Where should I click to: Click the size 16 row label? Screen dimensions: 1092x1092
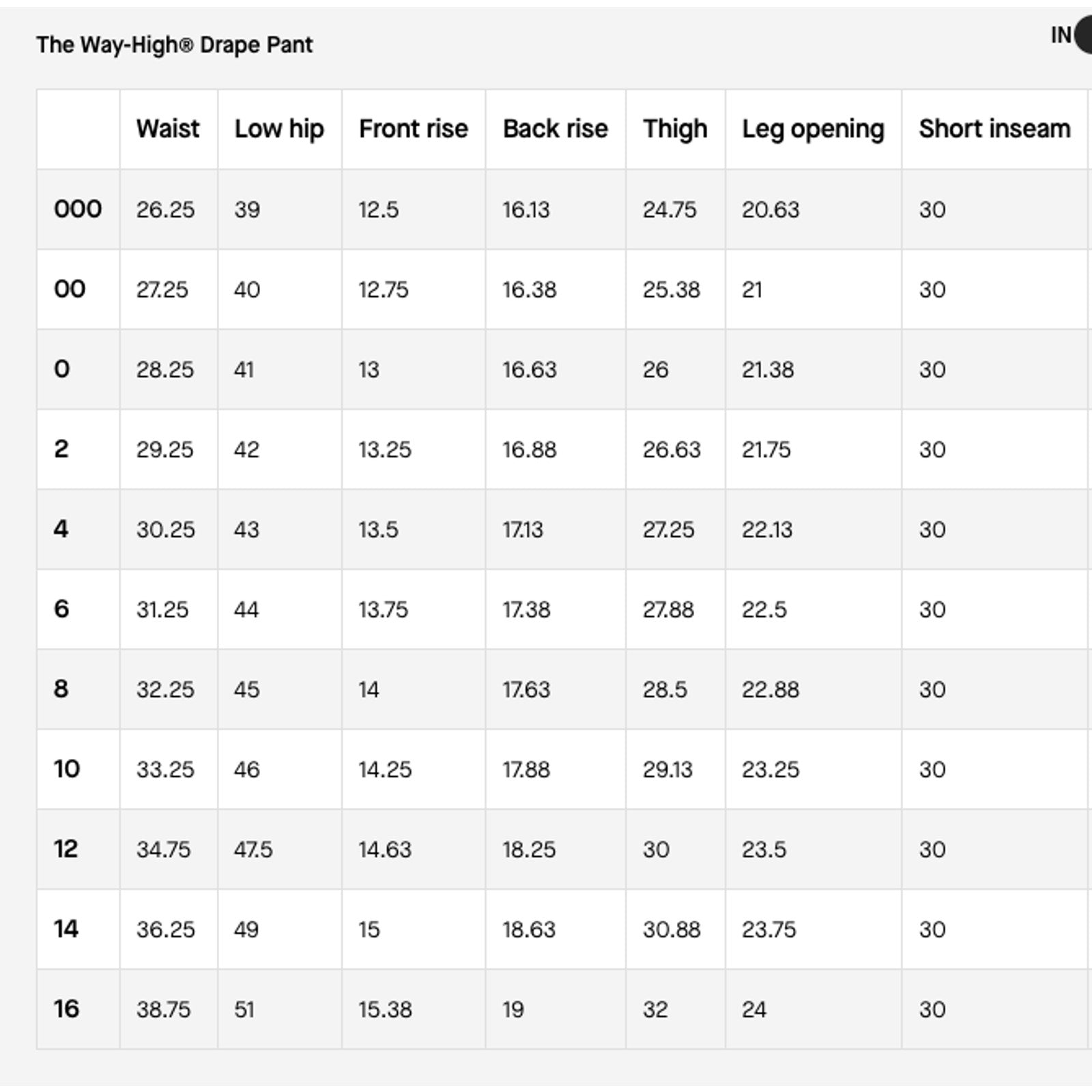[x=66, y=1009]
